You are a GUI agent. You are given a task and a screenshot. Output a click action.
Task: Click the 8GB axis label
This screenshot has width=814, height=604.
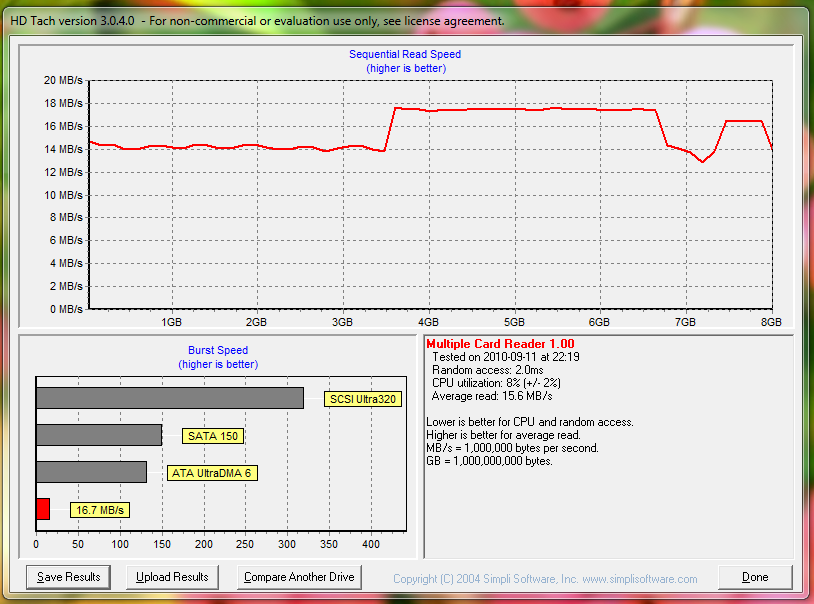click(771, 322)
